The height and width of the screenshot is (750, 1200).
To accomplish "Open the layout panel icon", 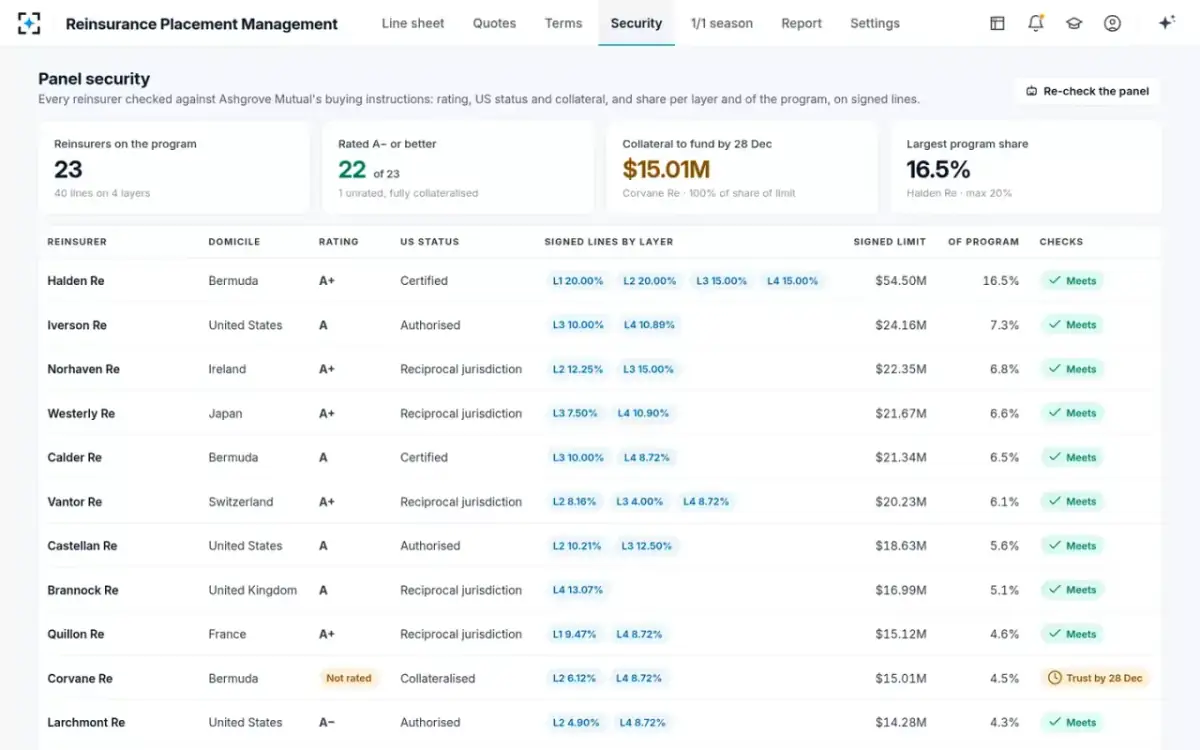I will [x=997, y=23].
